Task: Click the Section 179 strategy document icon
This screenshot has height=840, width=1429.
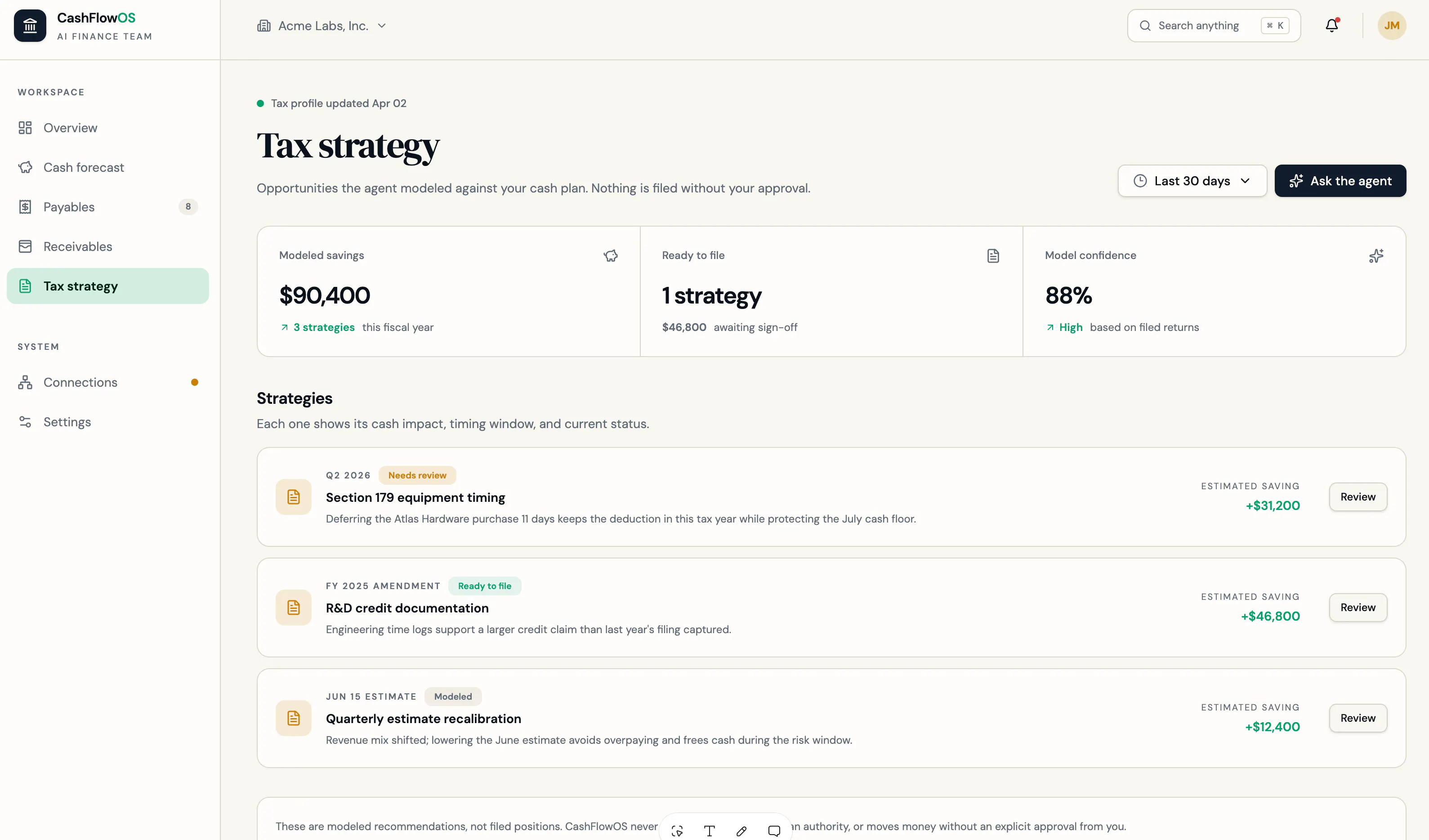Action: tap(294, 497)
